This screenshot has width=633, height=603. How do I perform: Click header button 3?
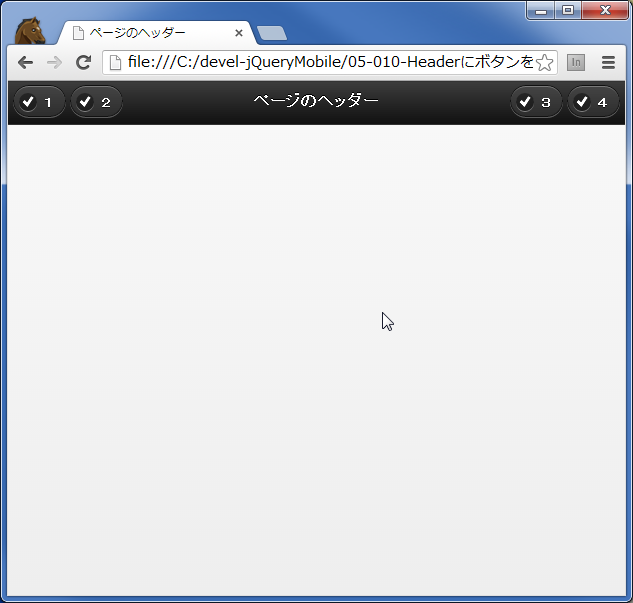(x=536, y=102)
